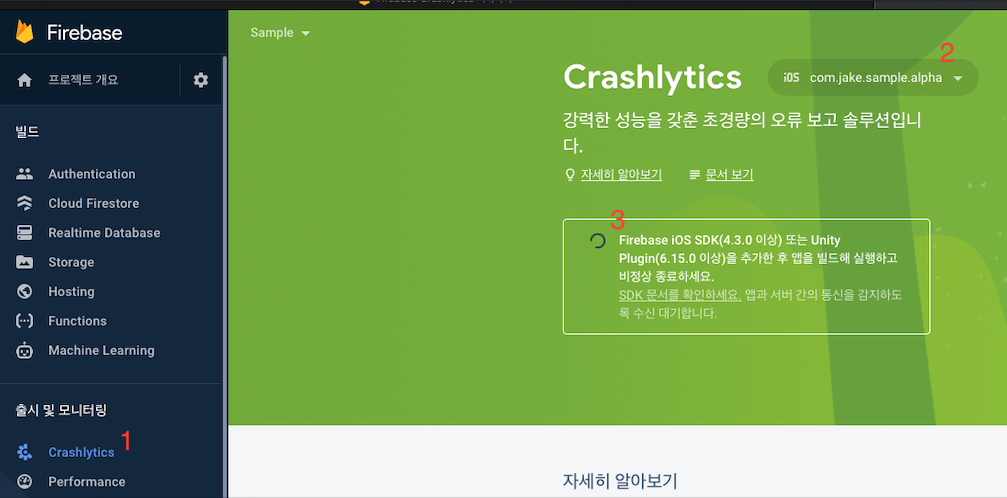
Task: Go to Authentication section
Action: pos(92,174)
